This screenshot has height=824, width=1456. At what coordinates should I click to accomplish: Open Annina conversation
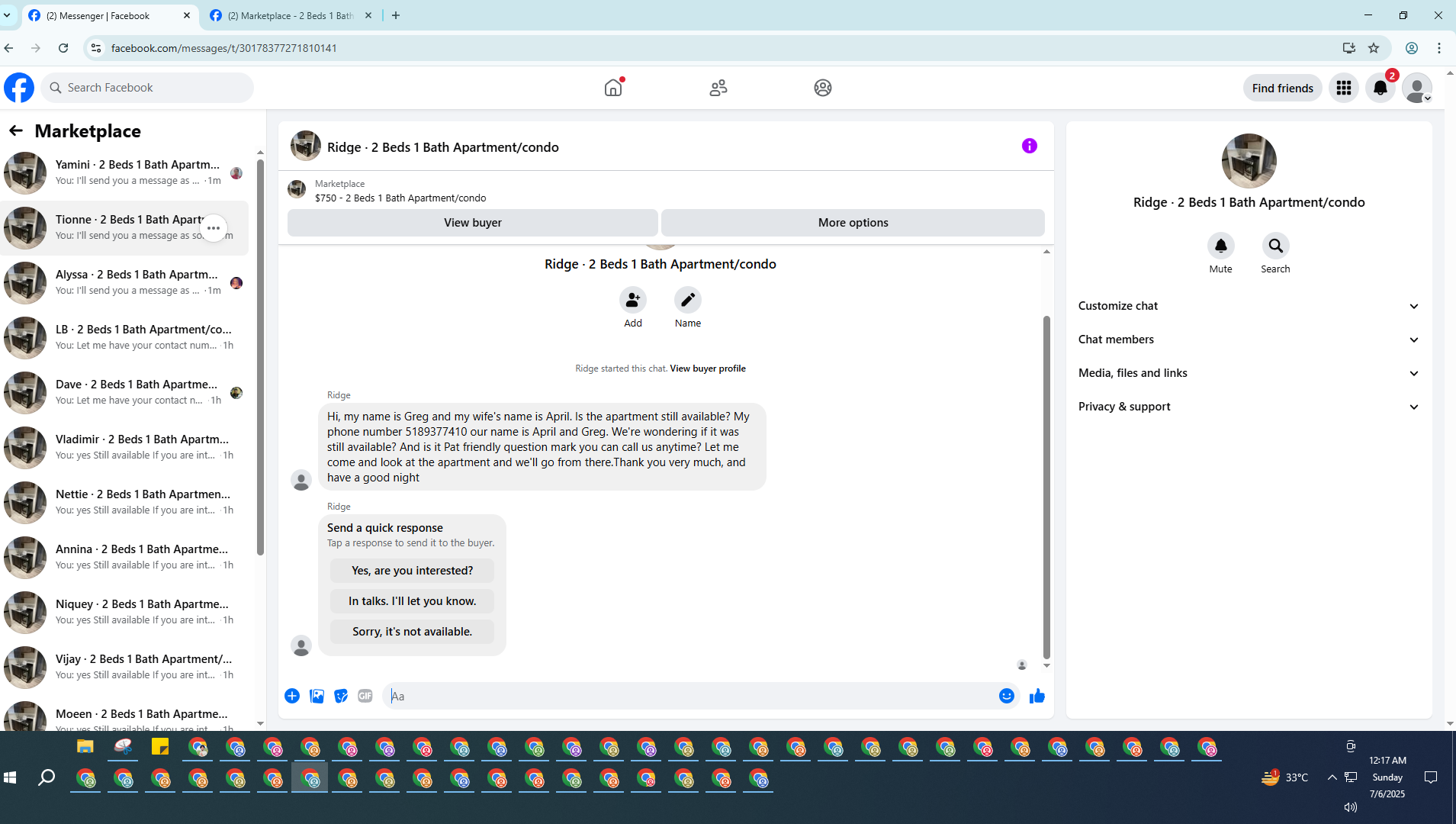(x=124, y=558)
